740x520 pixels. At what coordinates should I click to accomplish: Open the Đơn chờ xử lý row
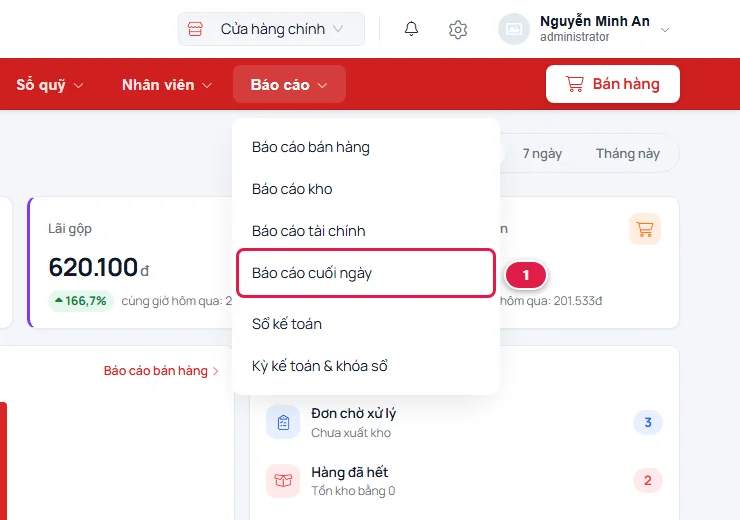coord(464,422)
